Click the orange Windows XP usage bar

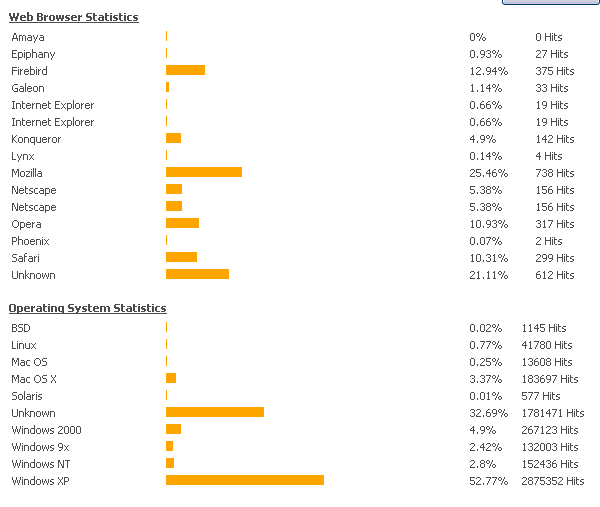coord(245,480)
